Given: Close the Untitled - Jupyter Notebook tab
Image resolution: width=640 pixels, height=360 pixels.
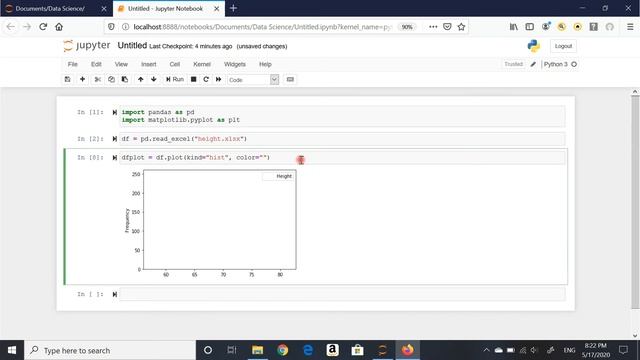Looking at the screenshot, I should (217, 8).
